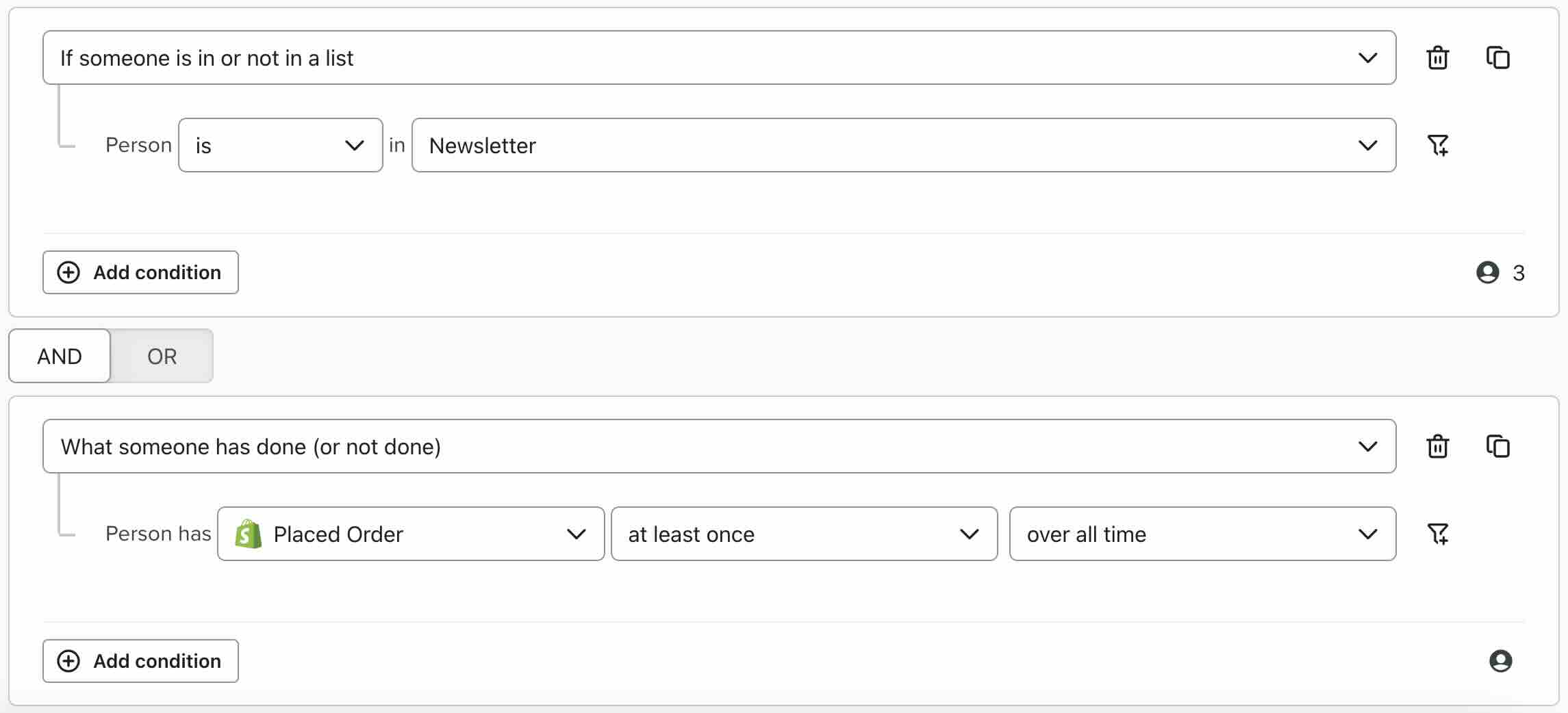Switch the connector to OR
This screenshot has width=1568, height=713.
[161, 356]
